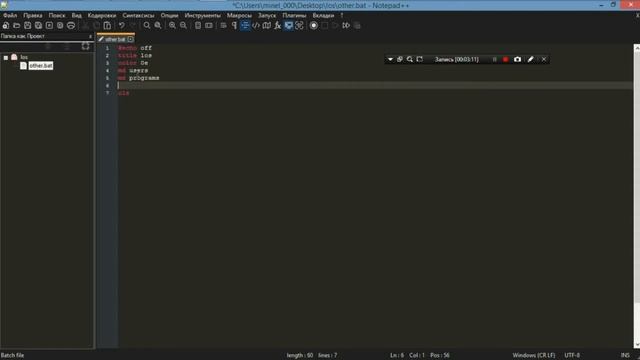Click the Batch file status text
This screenshot has height=360, width=640.
point(13,356)
